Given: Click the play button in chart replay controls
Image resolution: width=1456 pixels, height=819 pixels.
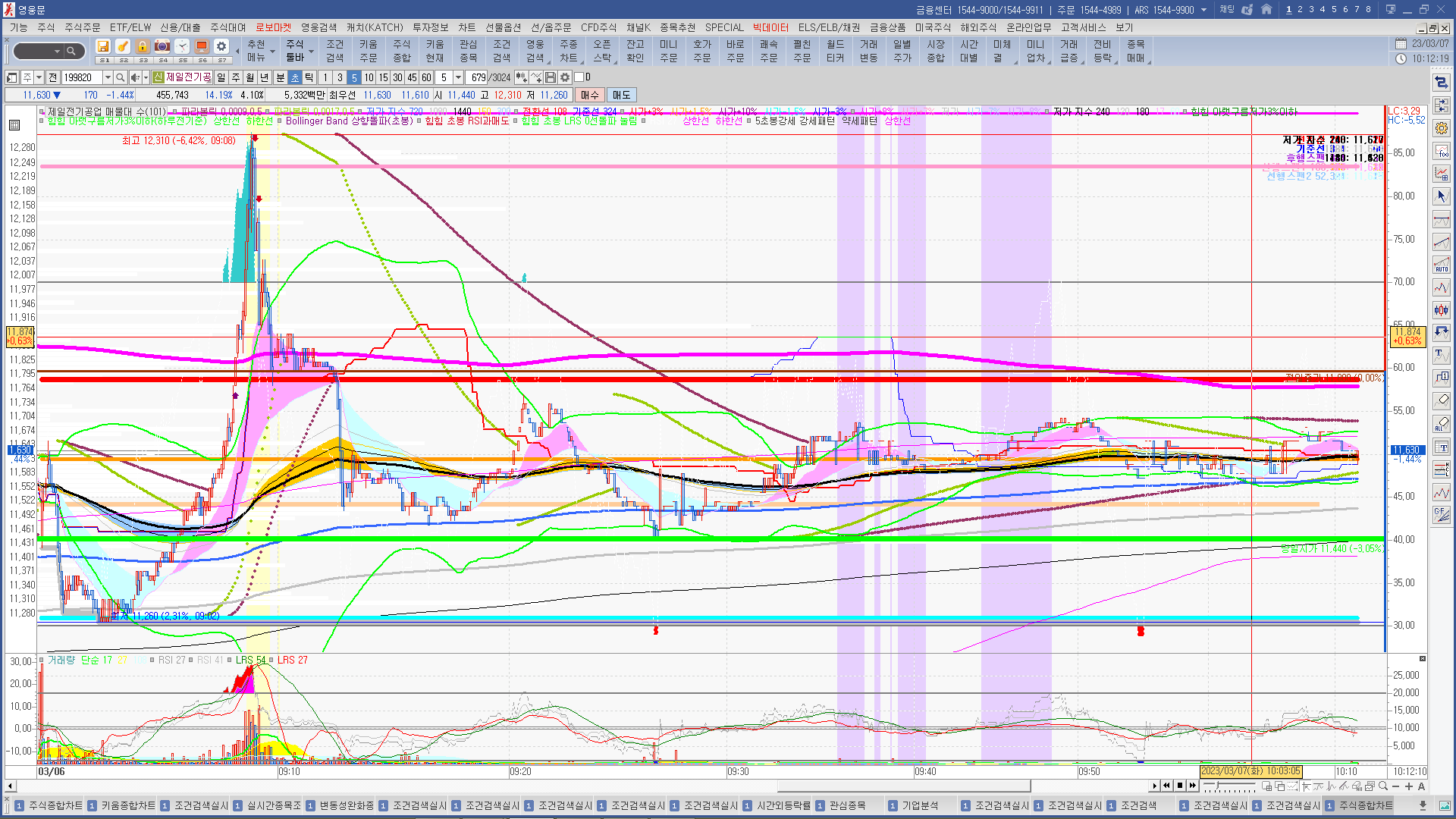Looking at the screenshot, I should tap(1154, 786).
